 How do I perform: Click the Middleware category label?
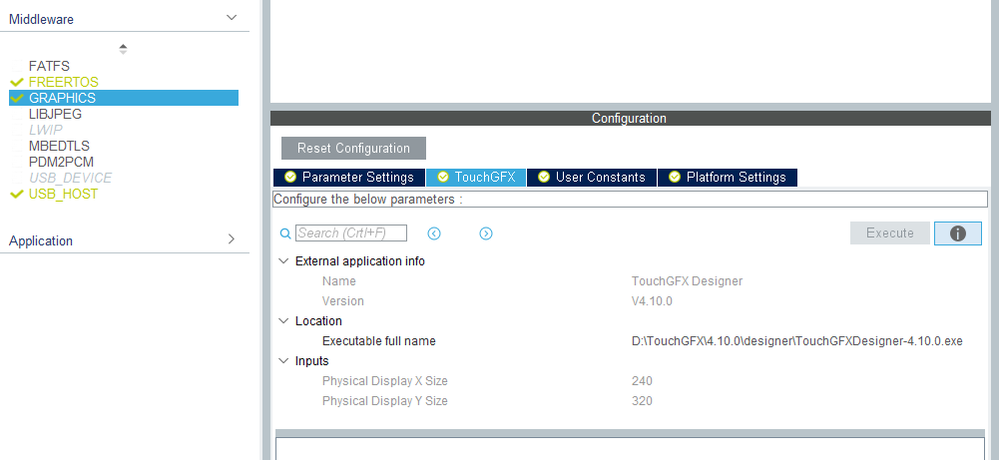41,19
